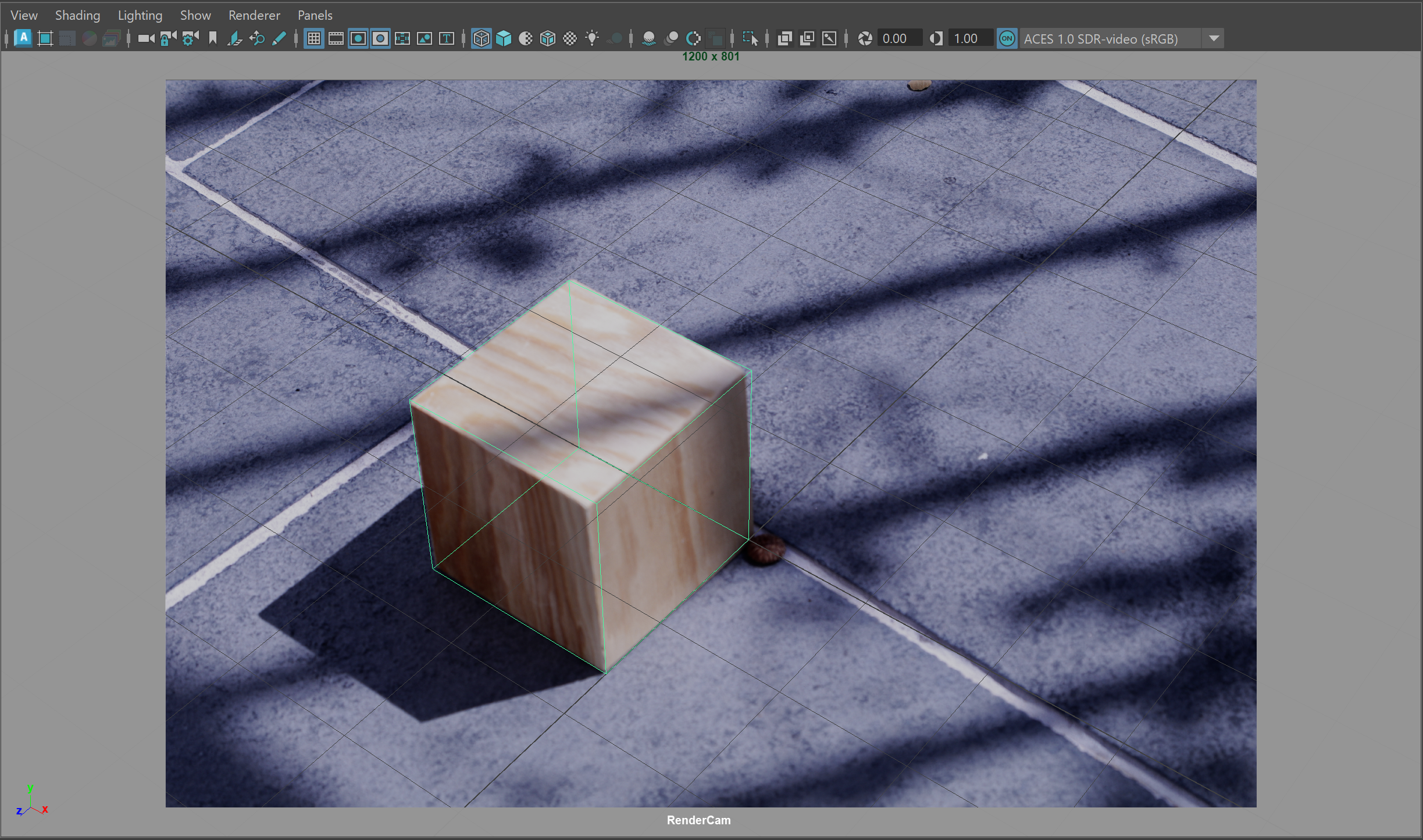Toggle the viewport grid display

click(x=314, y=38)
